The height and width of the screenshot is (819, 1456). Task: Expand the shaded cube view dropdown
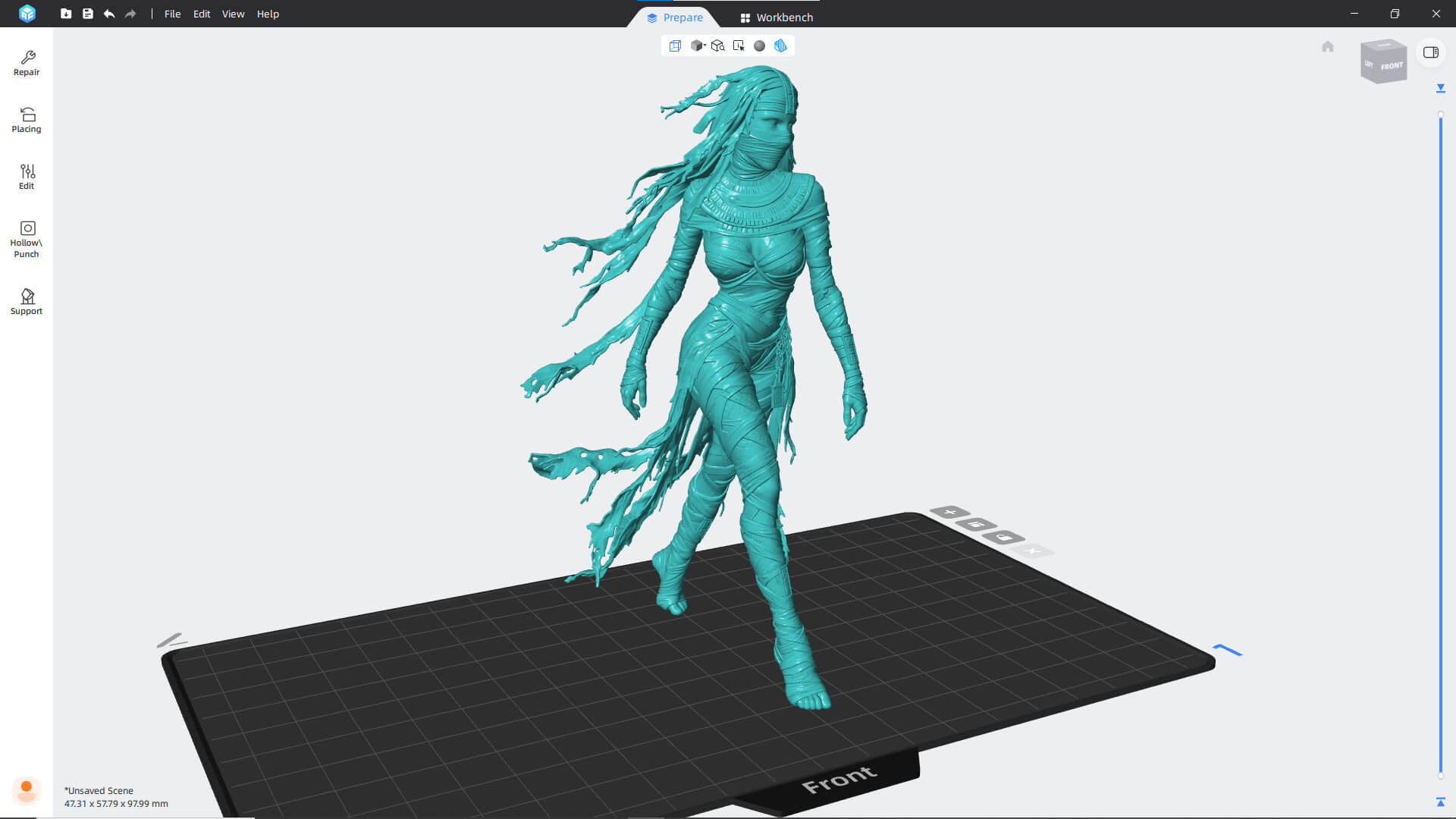point(698,45)
